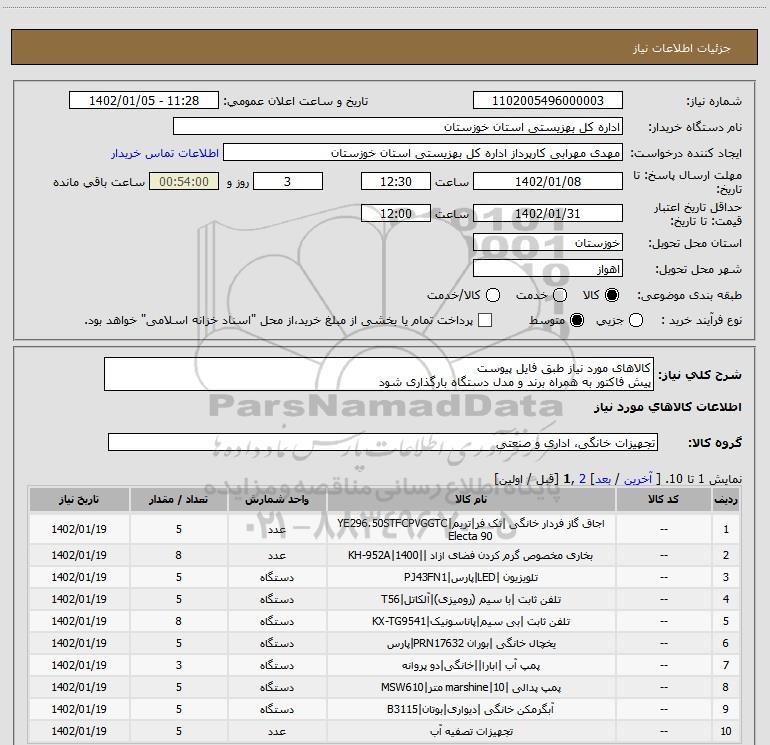770x745 pixels.
Task: Click the کد کالا column header
Action: [x=663, y=499]
